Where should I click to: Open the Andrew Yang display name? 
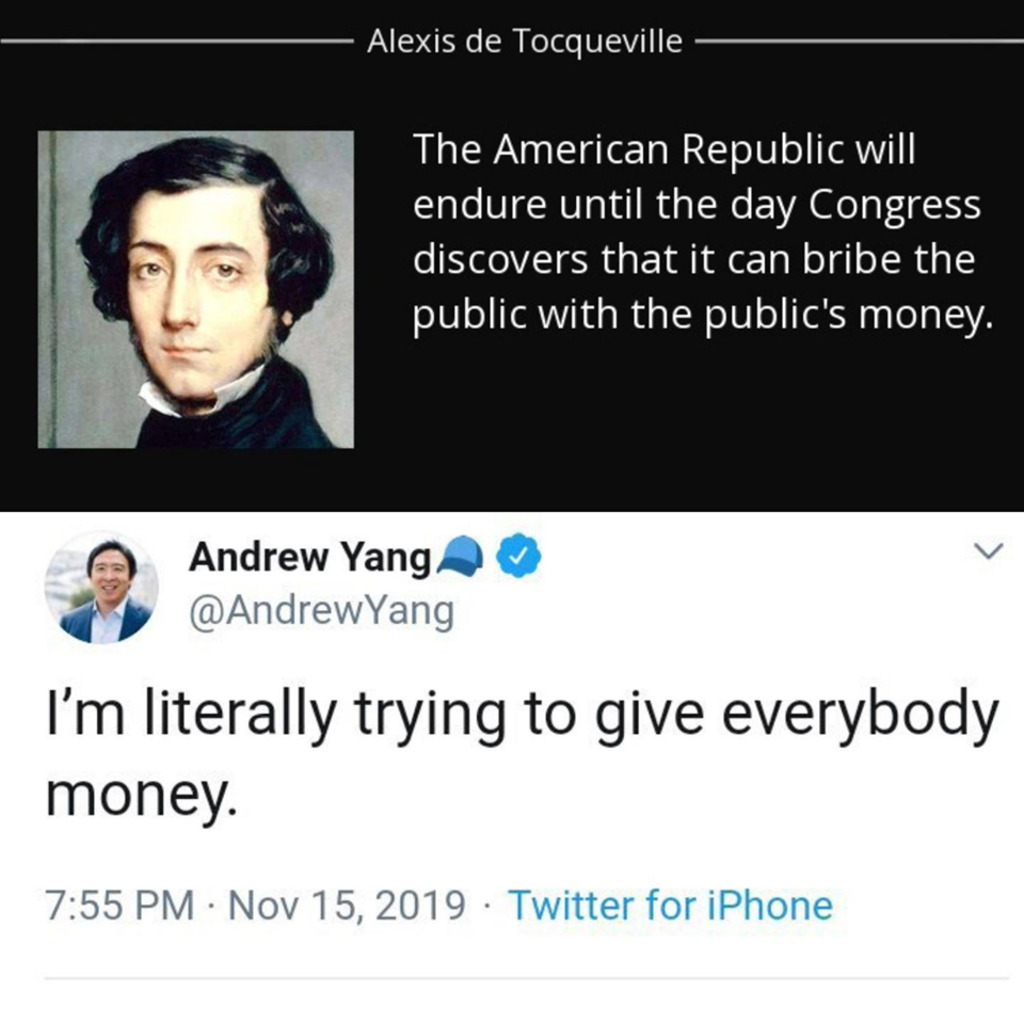point(310,557)
